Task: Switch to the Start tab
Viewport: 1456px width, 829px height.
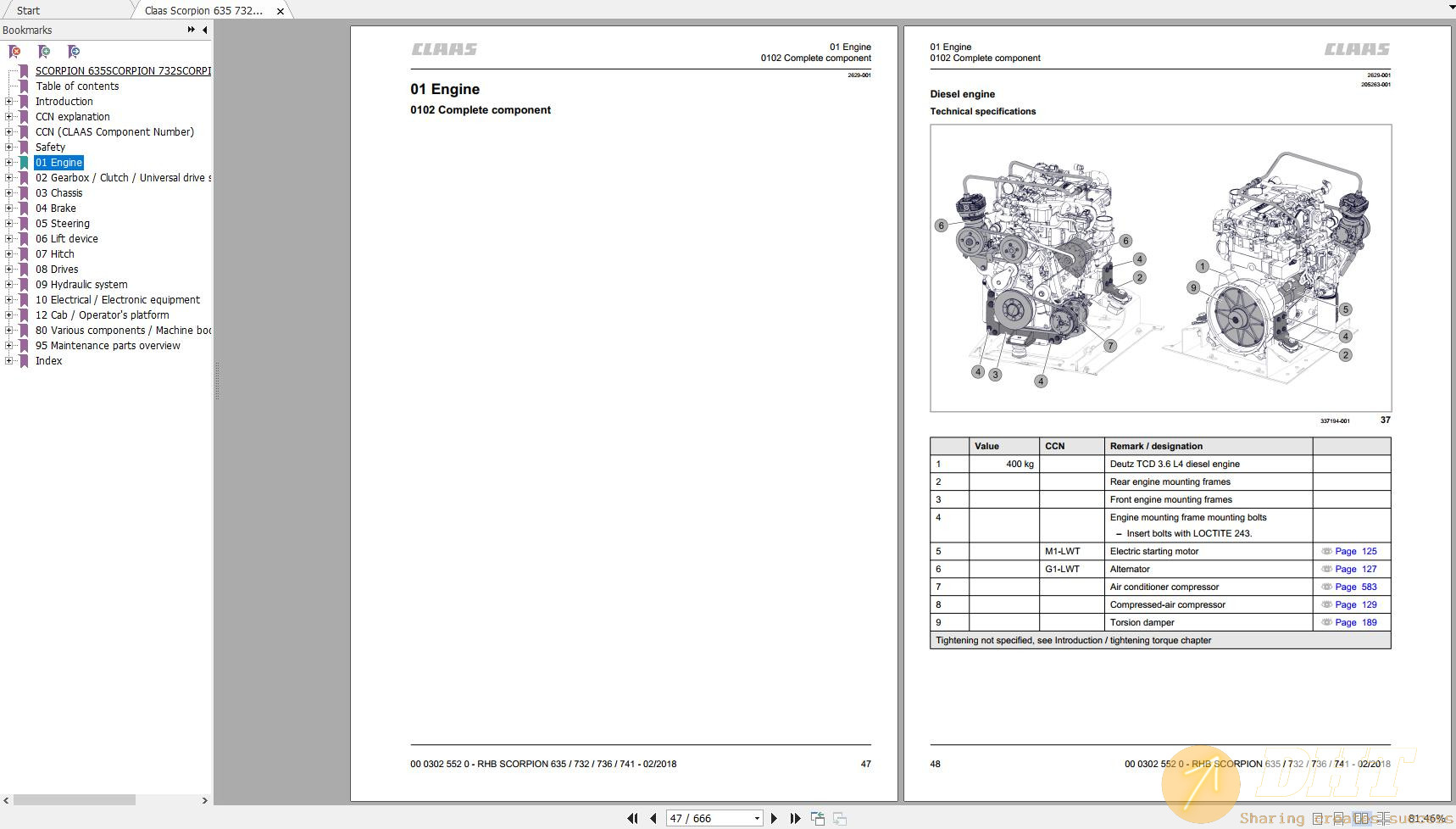Action: point(28,10)
